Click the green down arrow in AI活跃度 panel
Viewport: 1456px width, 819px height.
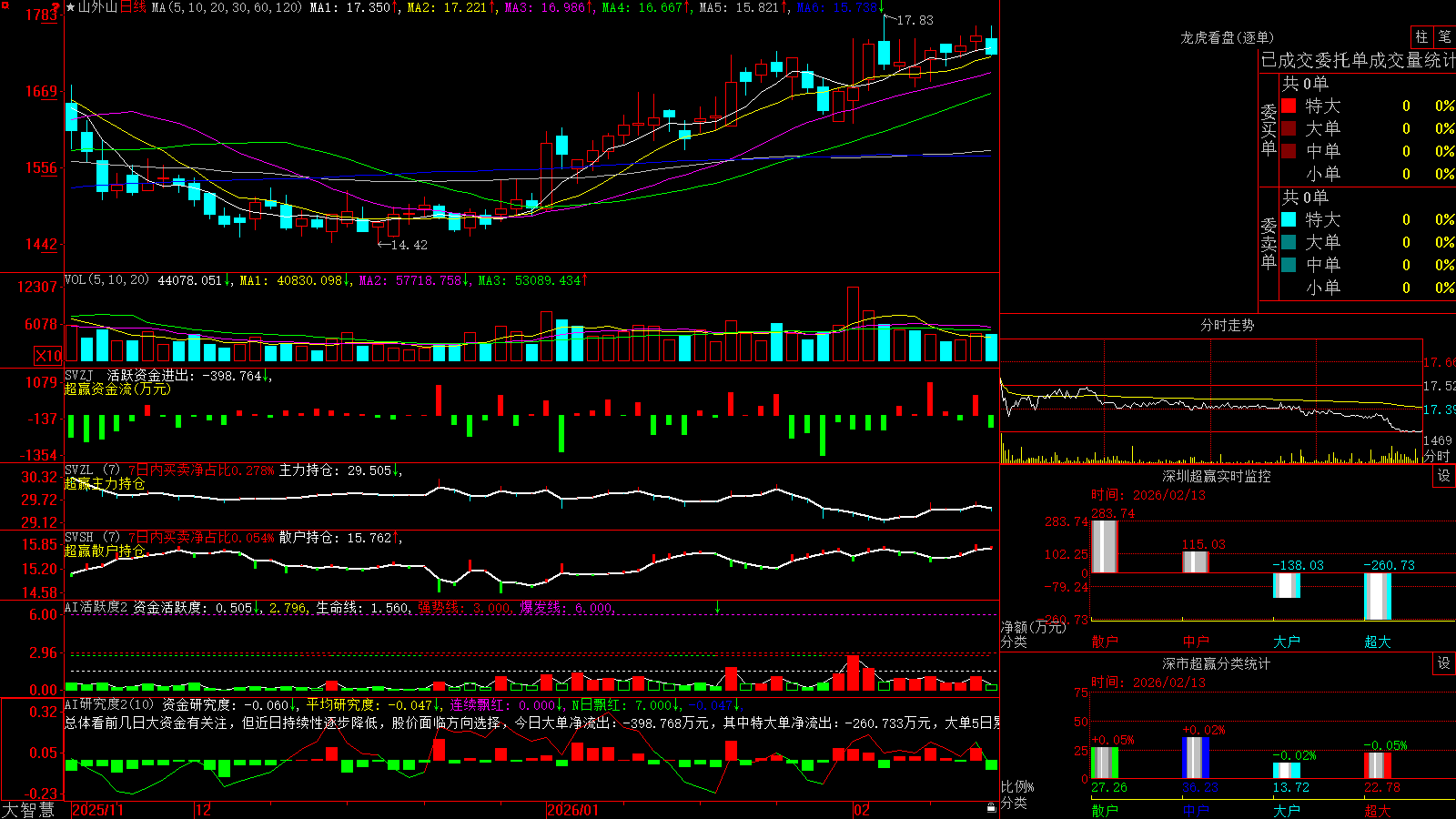718,607
